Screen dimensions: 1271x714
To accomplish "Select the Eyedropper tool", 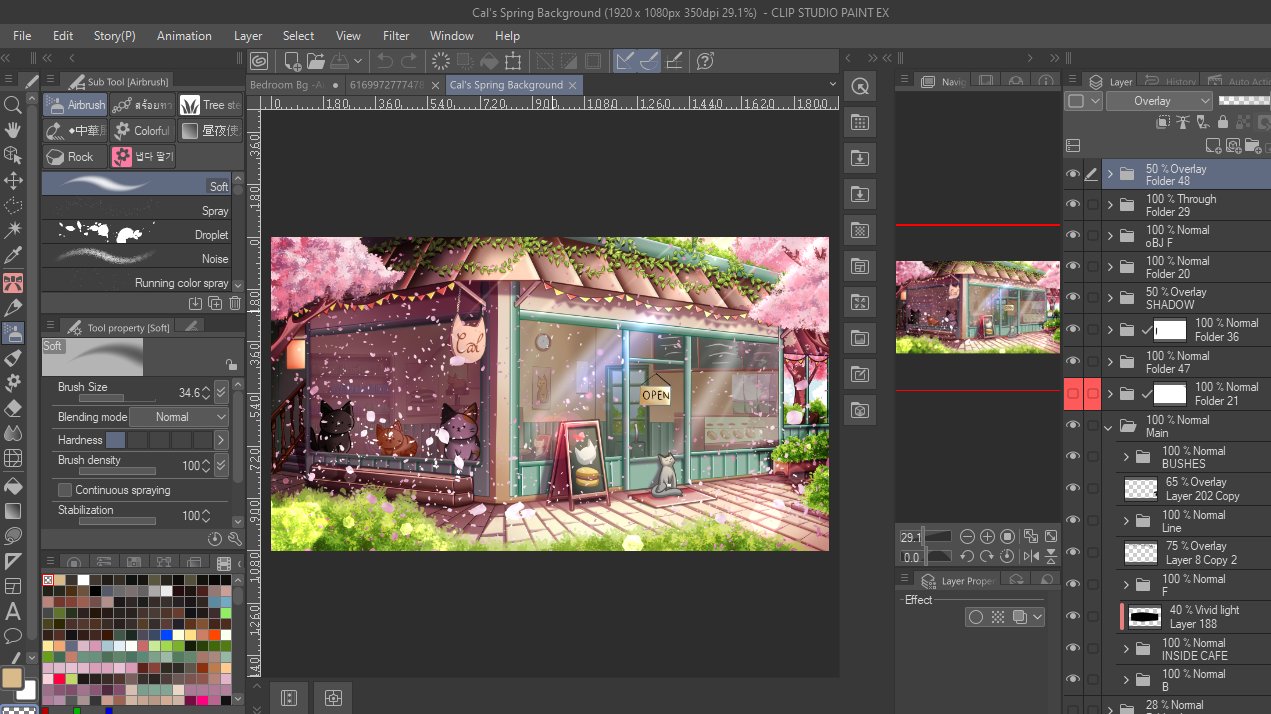I will click(x=13, y=256).
